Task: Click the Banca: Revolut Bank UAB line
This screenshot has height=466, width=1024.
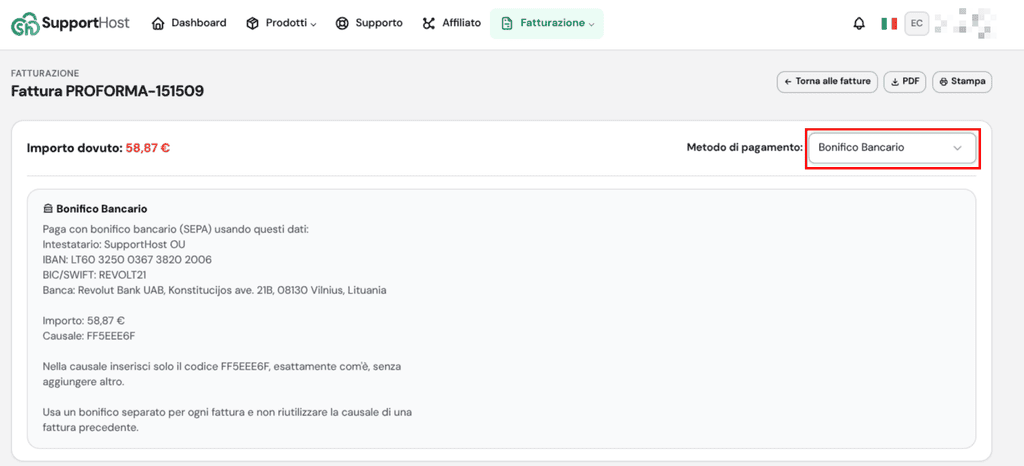Action: tap(214, 290)
